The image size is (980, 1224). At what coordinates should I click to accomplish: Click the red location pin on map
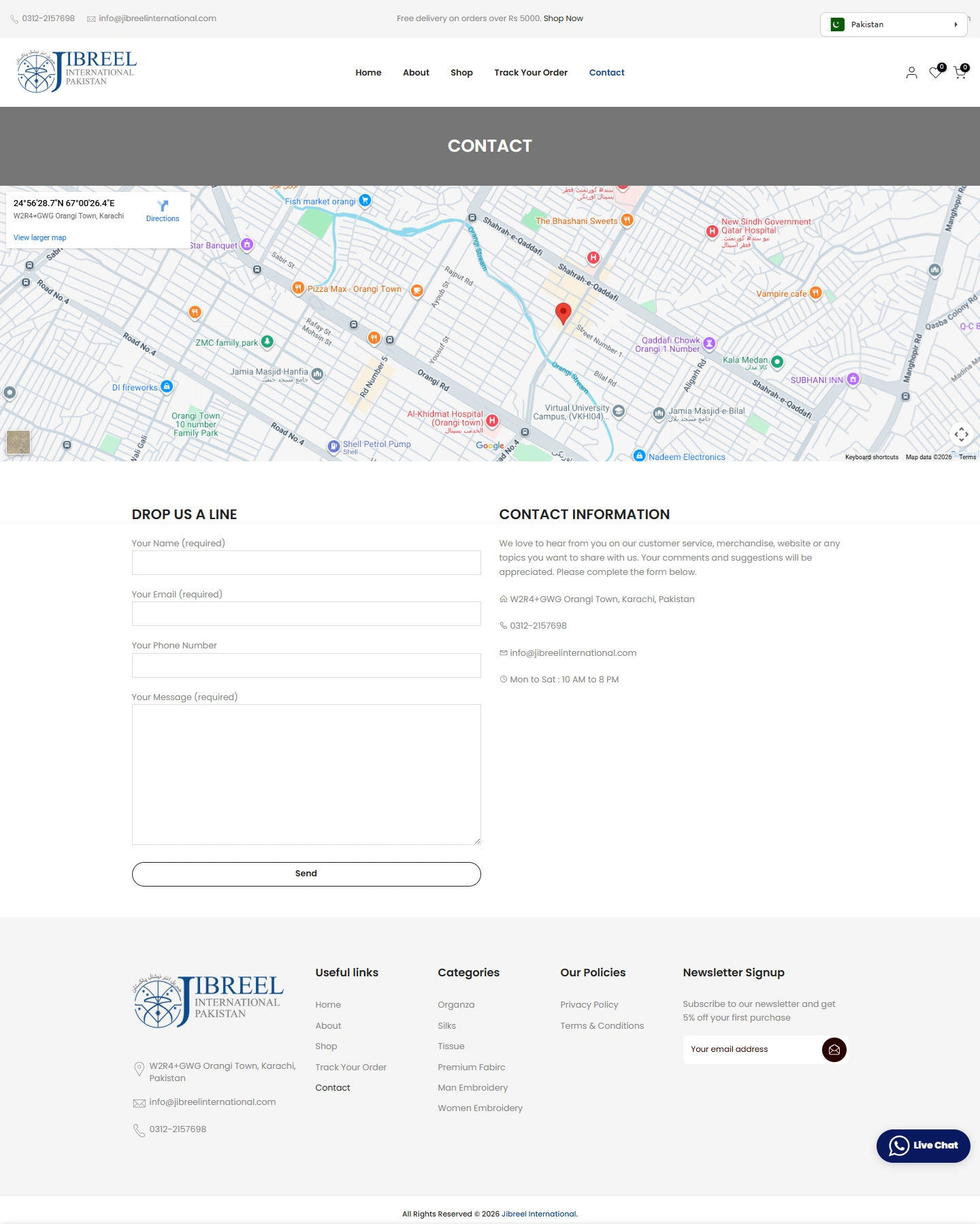pos(563,313)
